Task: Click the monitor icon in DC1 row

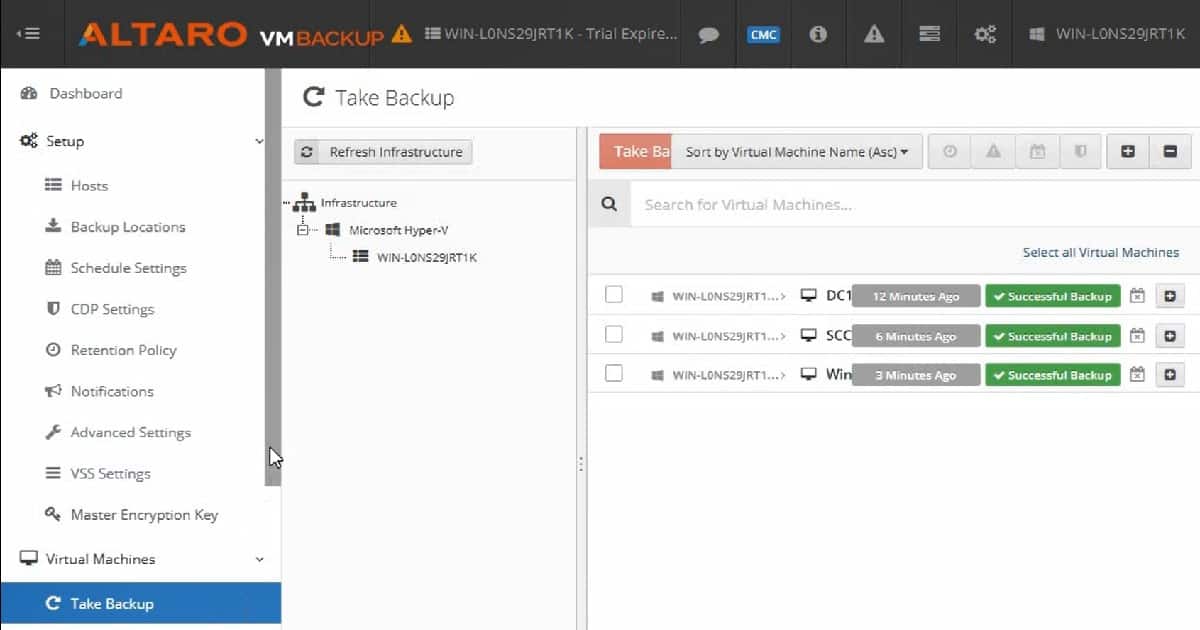Action: [x=809, y=296]
